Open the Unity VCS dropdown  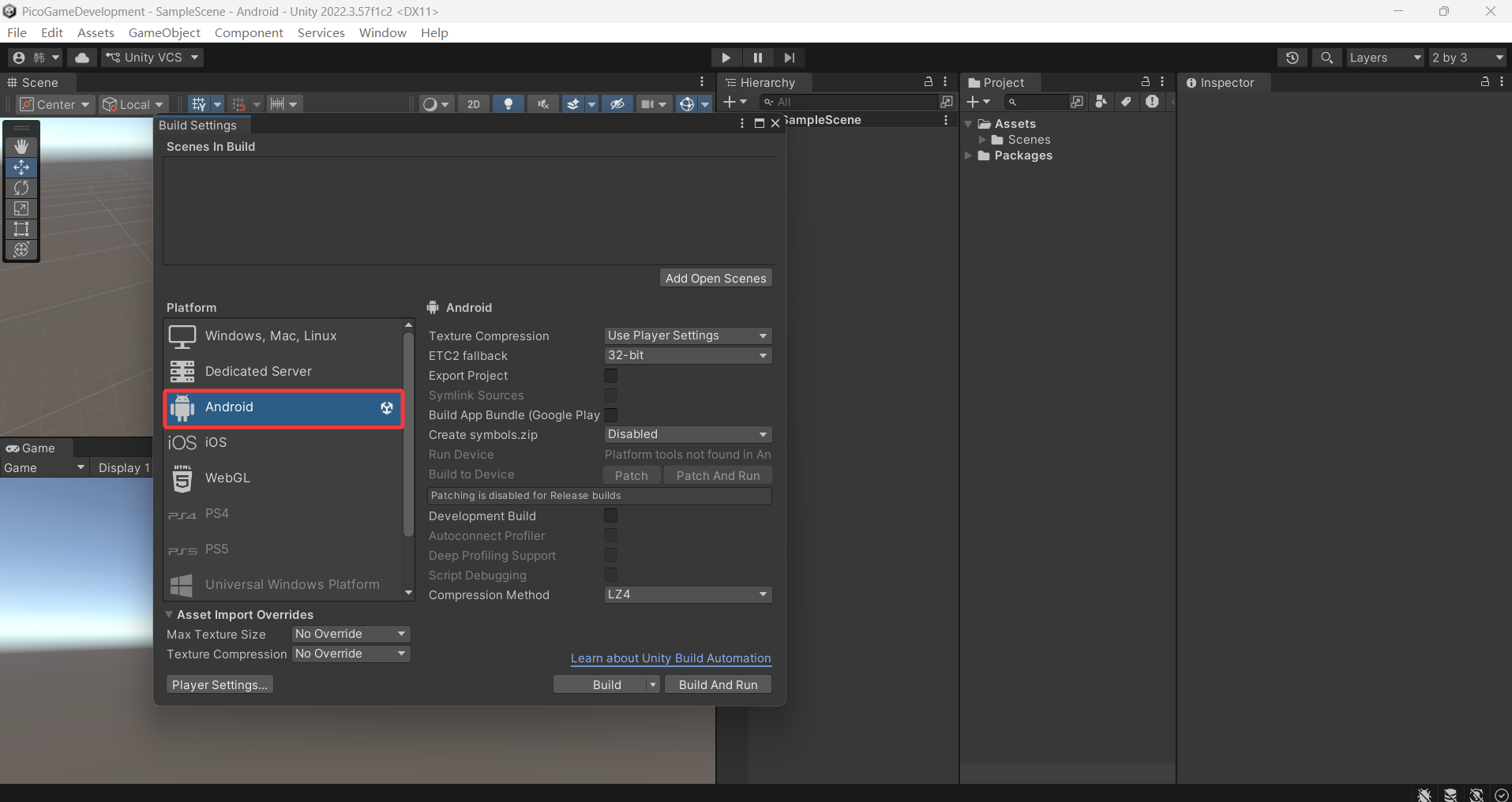click(x=152, y=58)
